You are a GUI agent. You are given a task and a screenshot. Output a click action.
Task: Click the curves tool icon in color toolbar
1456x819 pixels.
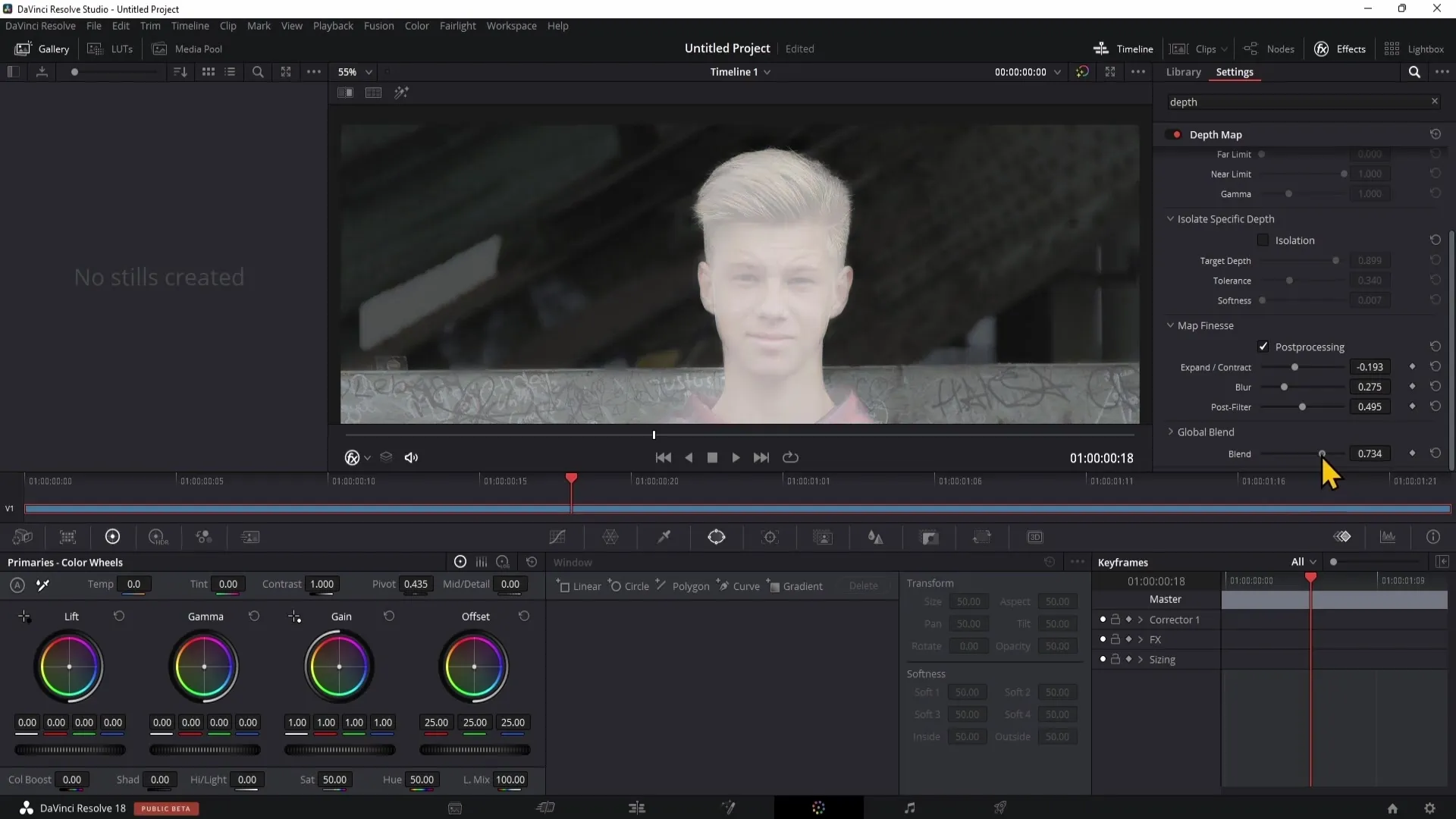558,538
